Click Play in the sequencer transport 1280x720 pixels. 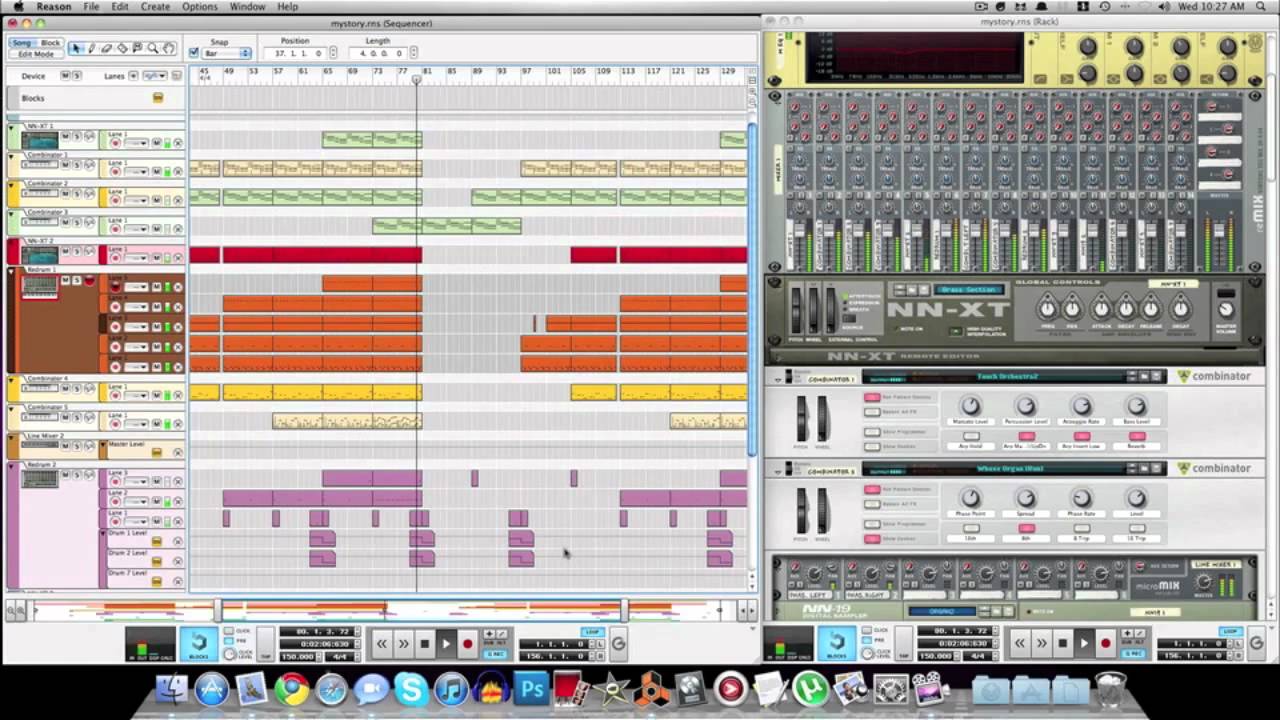click(446, 644)
